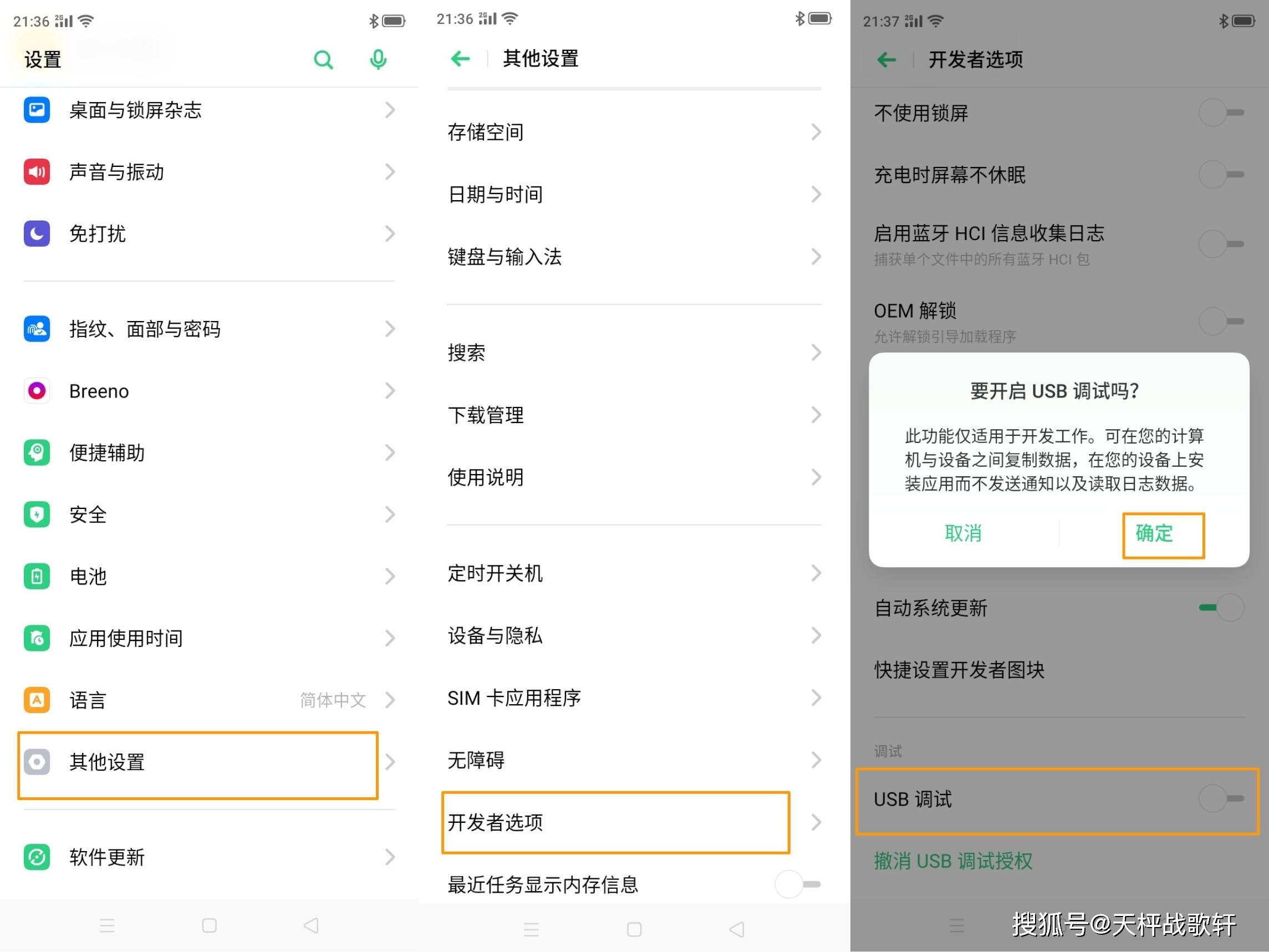
Task: Go back from 其他设置 screen
Action: 461,59
